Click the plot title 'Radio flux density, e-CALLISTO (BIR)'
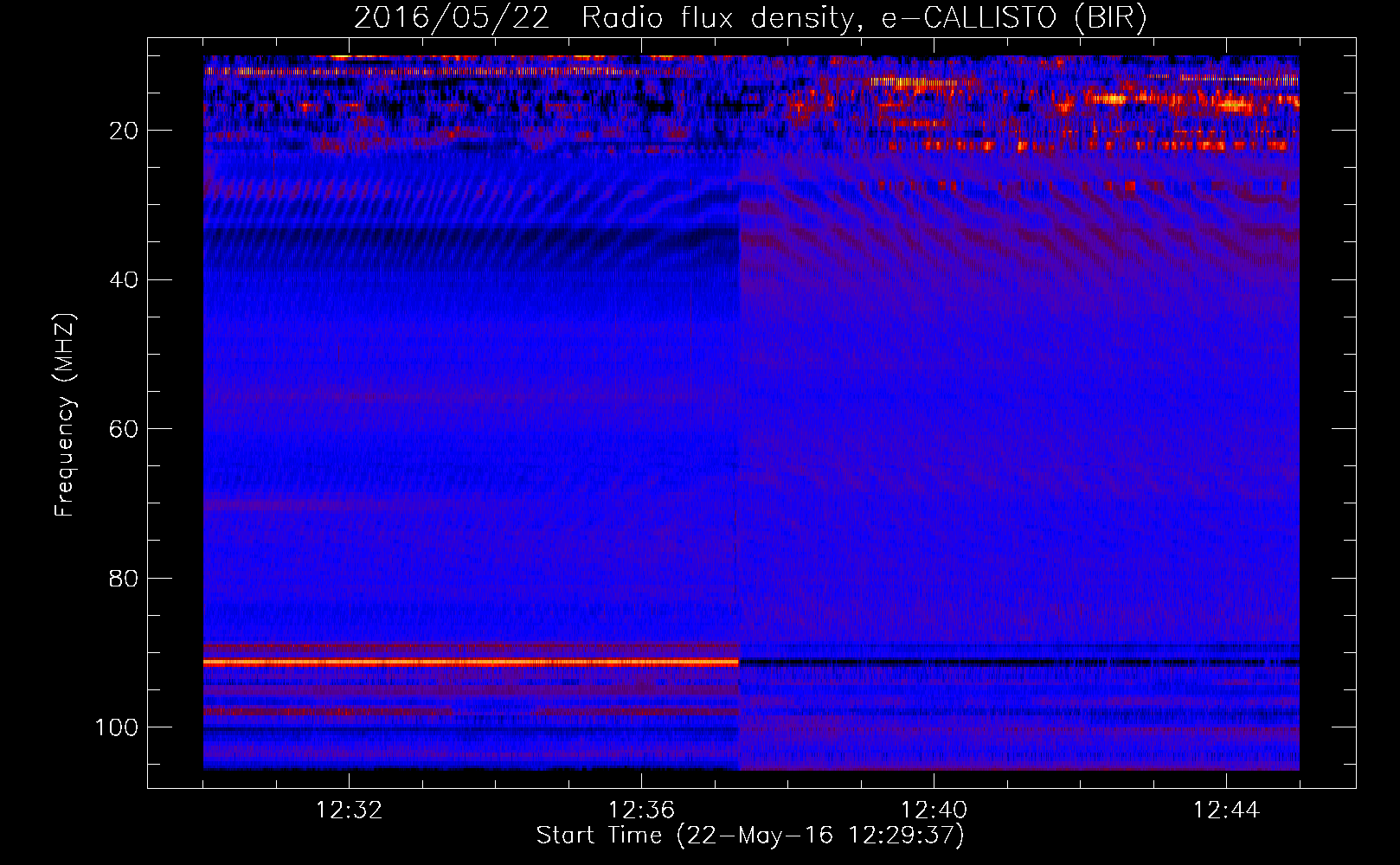Screen dimensions: 1400x865 coord(864,18)
